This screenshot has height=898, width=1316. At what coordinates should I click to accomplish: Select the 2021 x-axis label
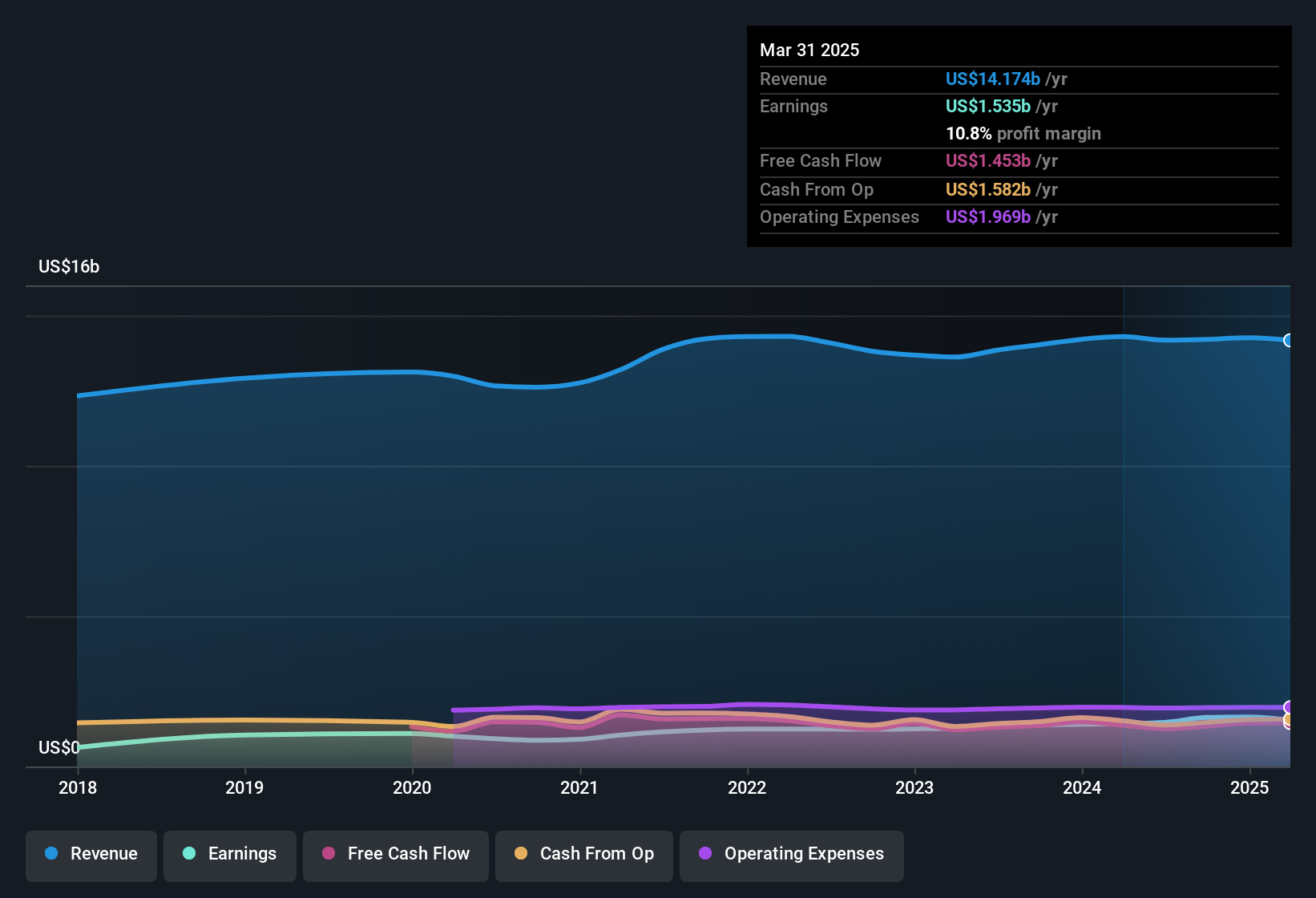(579, 787)
